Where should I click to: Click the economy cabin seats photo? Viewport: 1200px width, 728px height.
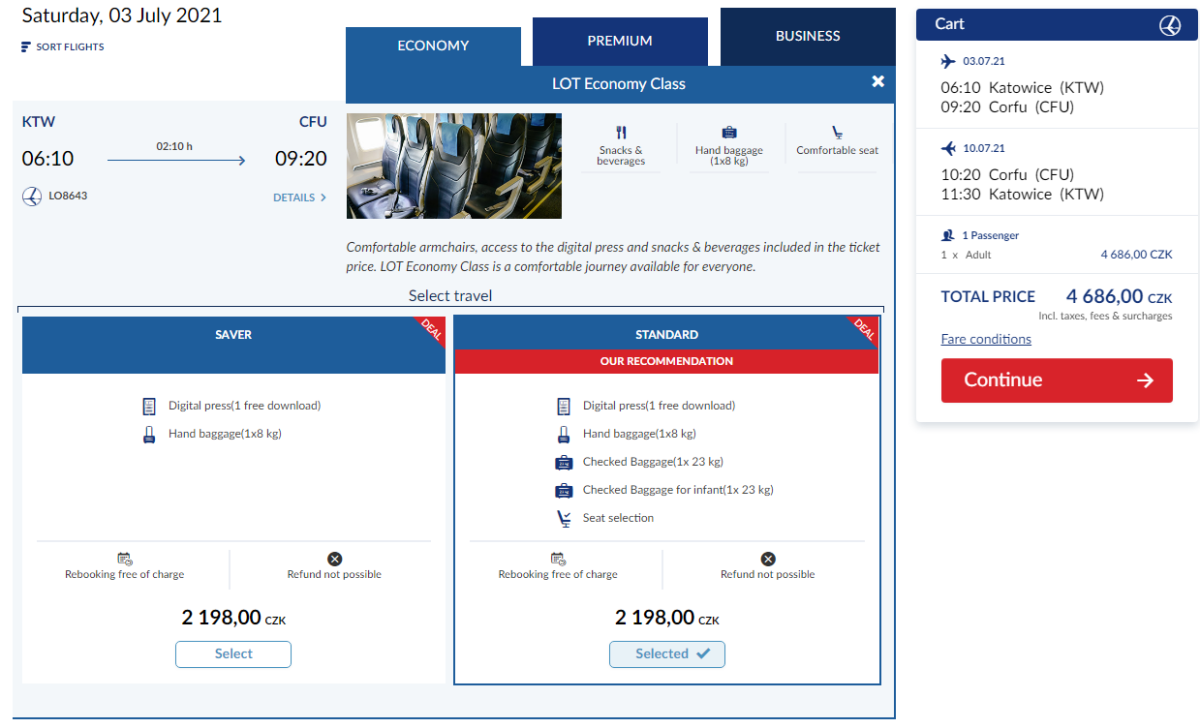(x=454, y=166)
